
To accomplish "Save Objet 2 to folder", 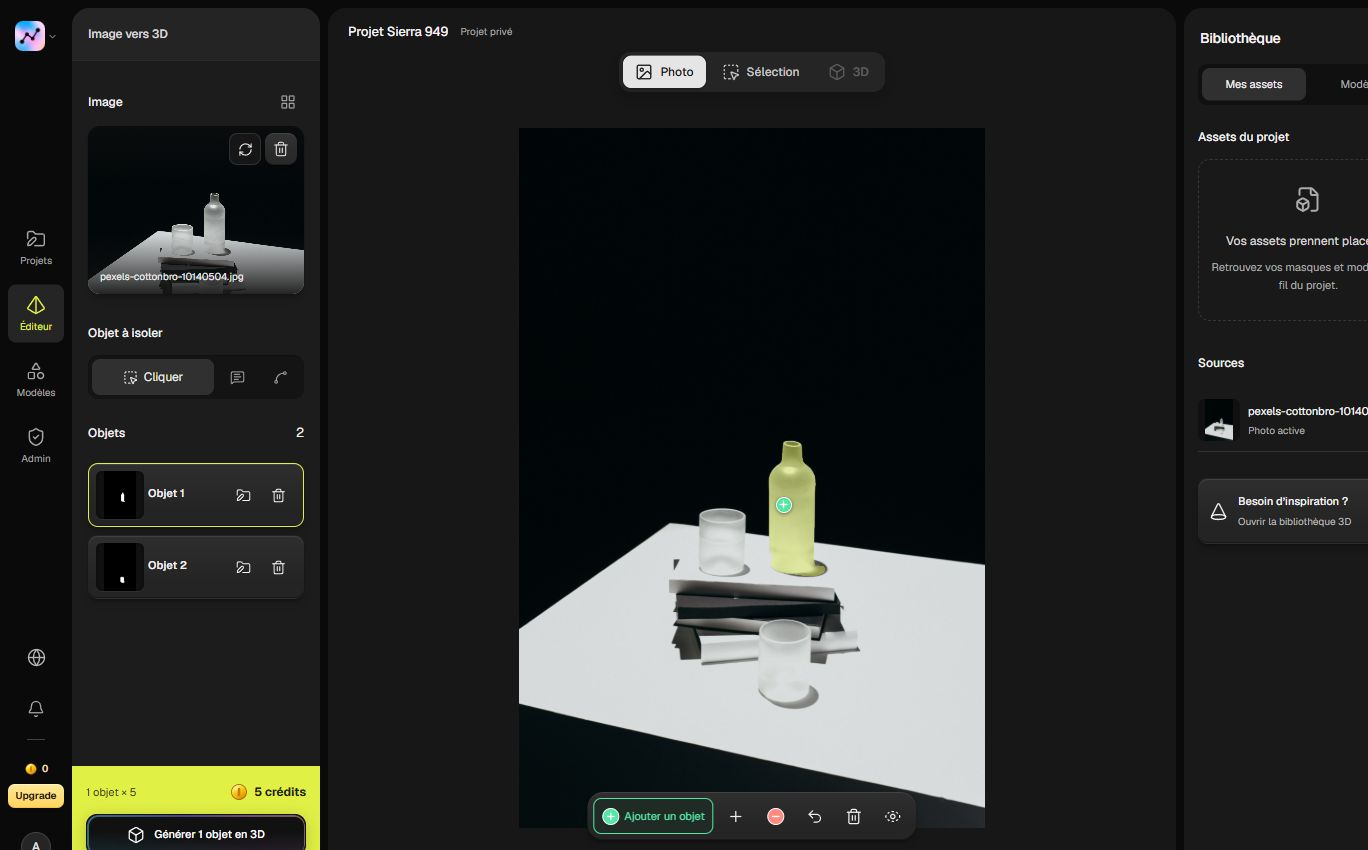I will click(x=243, y=567).
